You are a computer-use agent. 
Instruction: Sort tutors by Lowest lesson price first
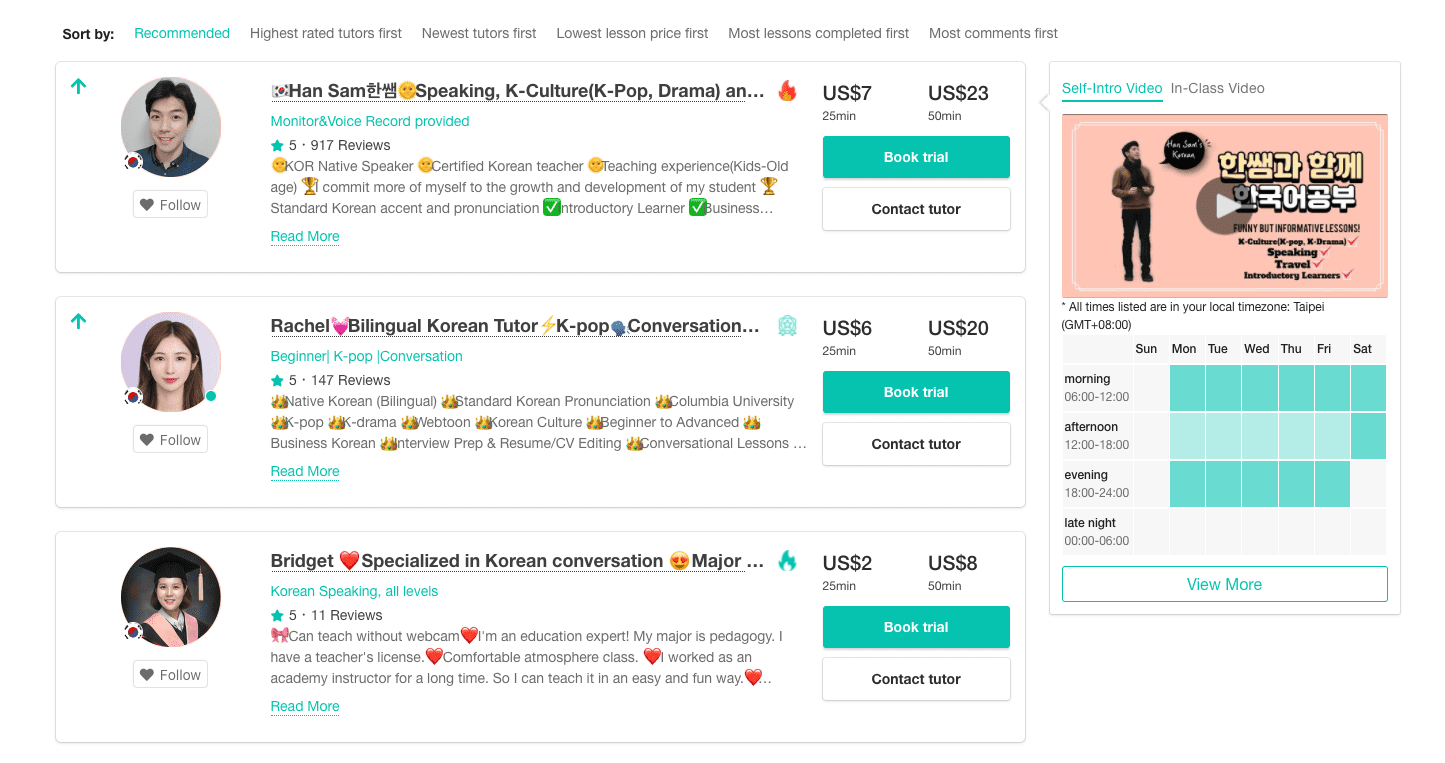[x=632, y=33]
